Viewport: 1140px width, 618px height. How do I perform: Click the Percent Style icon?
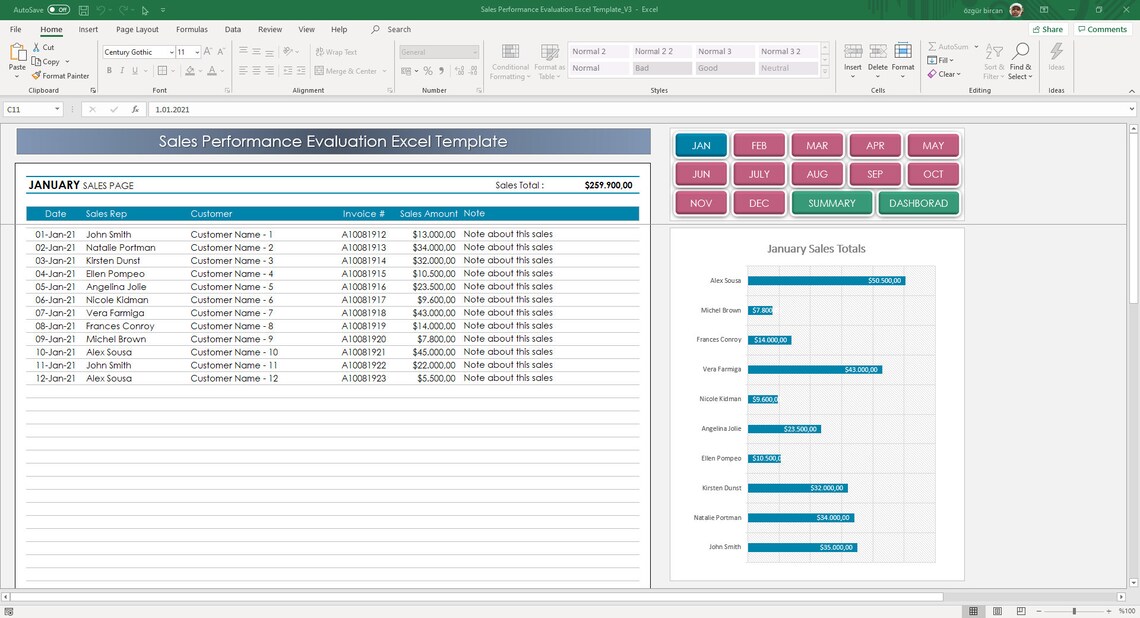pyautogui.click(x=428, y=71)
